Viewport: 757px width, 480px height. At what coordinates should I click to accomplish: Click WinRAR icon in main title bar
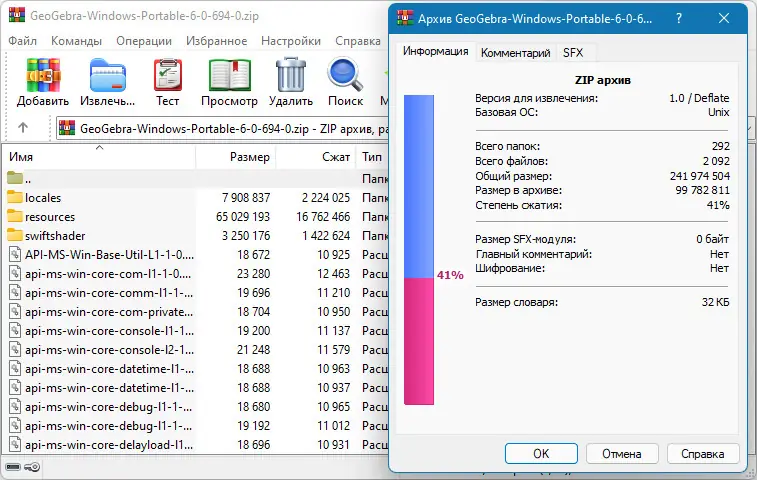click(16, 15)
